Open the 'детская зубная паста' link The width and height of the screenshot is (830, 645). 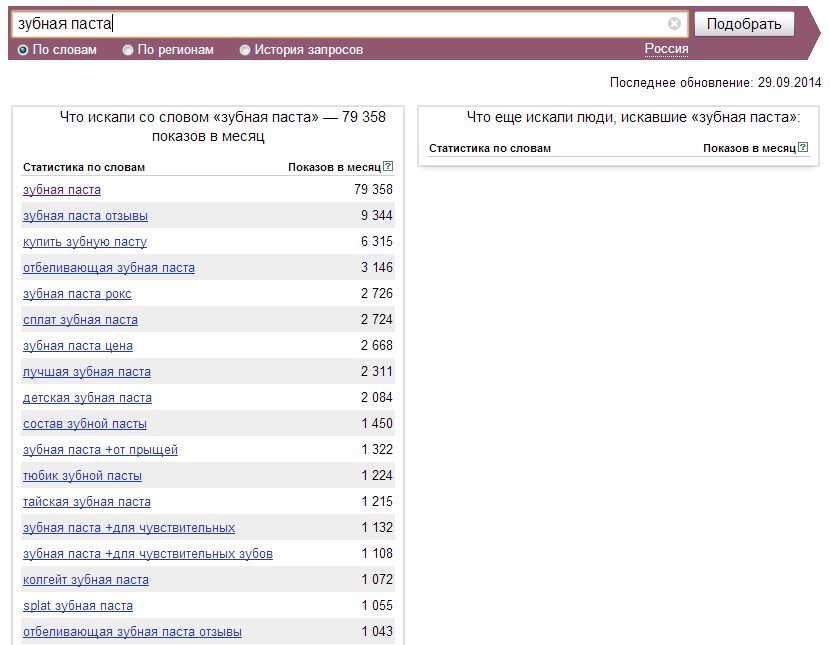coord(87,397)
